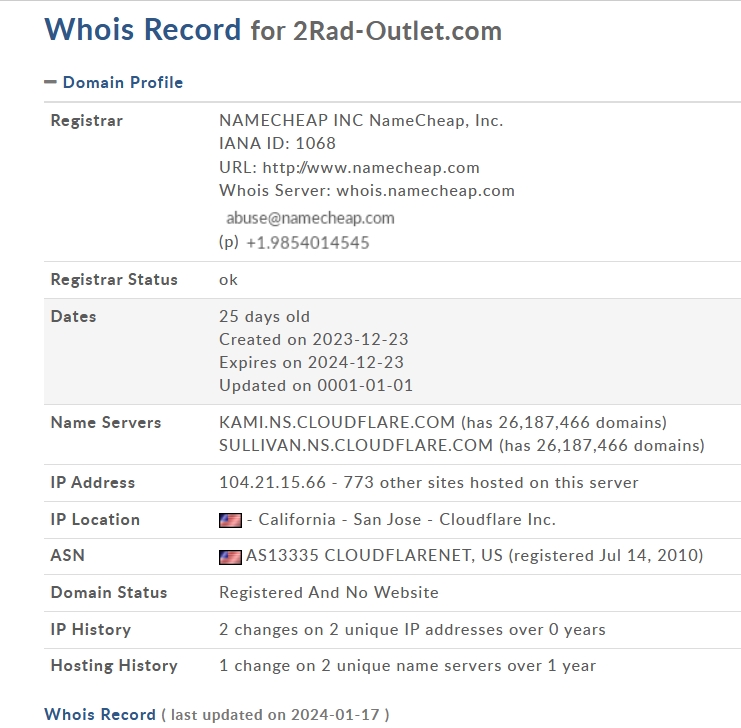Click the 'Registrar' row label
Screen dimensions: 741x728
click(x=86, y=121)
